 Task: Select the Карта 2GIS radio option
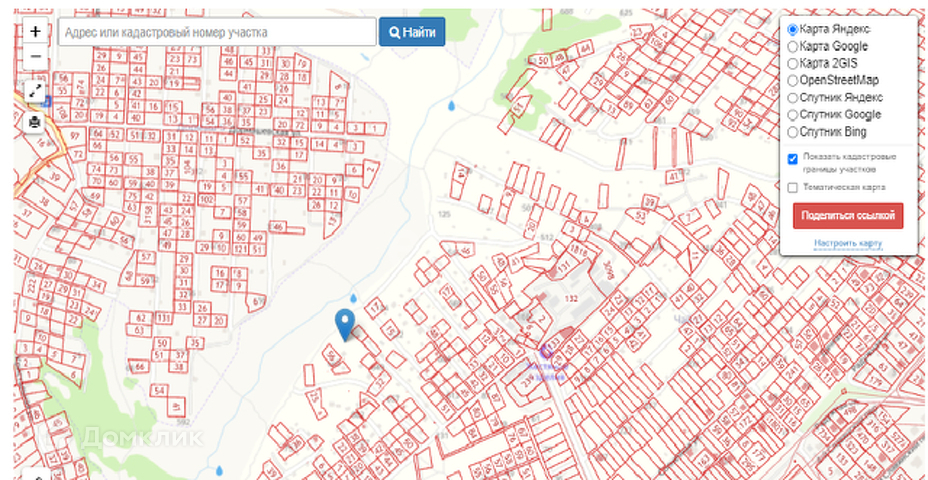[792, 63]
